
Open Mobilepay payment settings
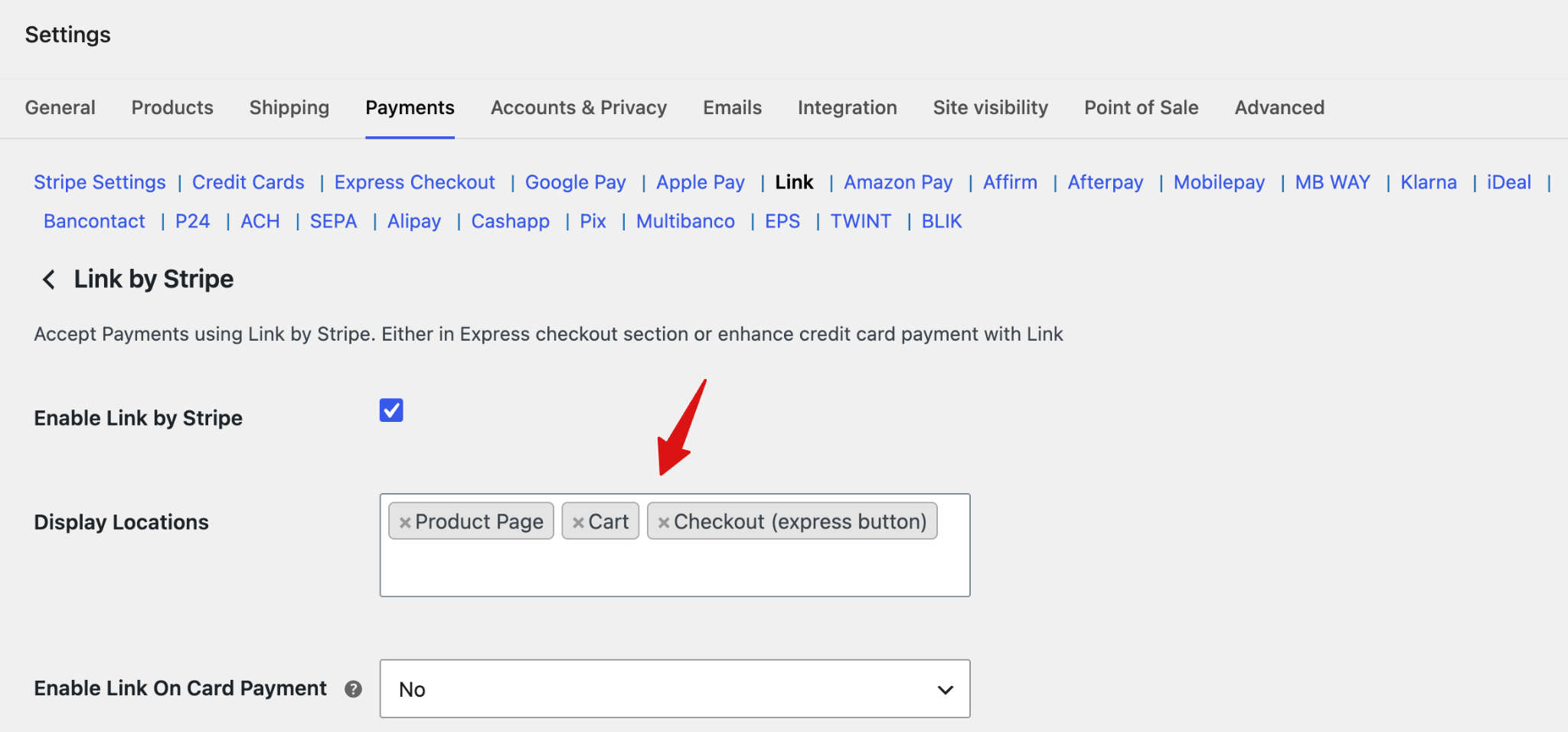[1219, 182]
